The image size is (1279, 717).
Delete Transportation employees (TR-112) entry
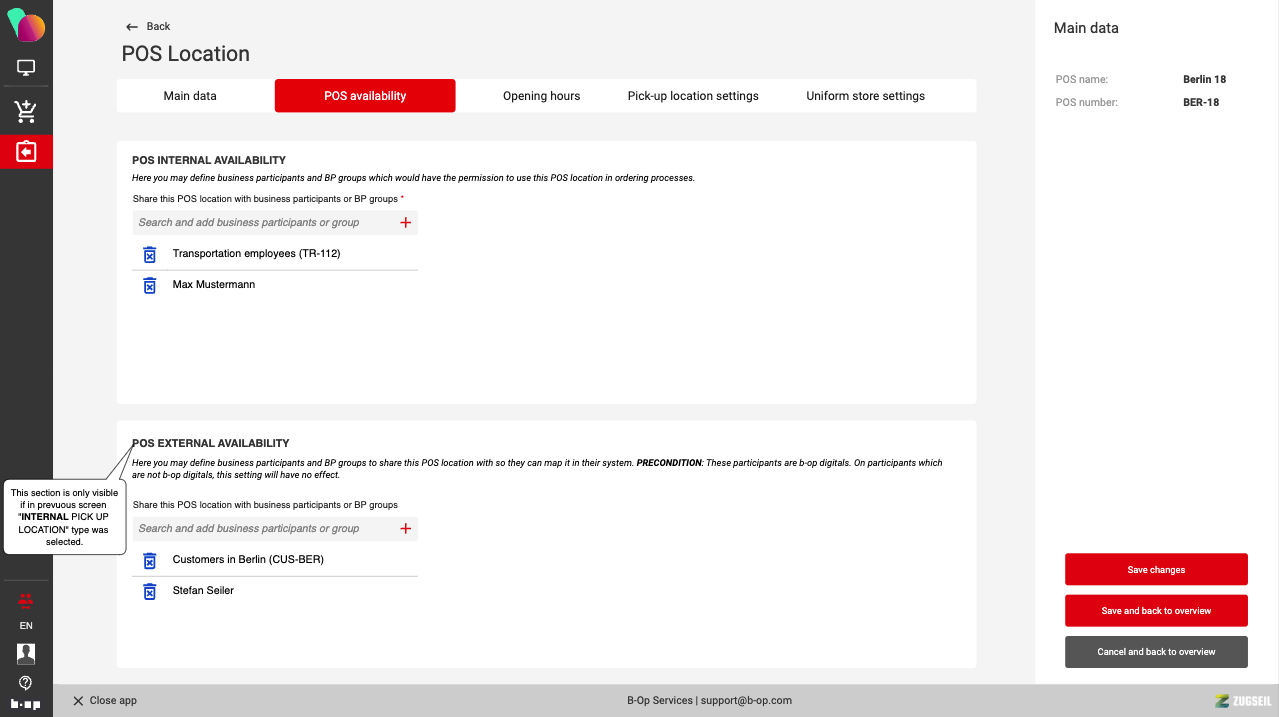149,254
